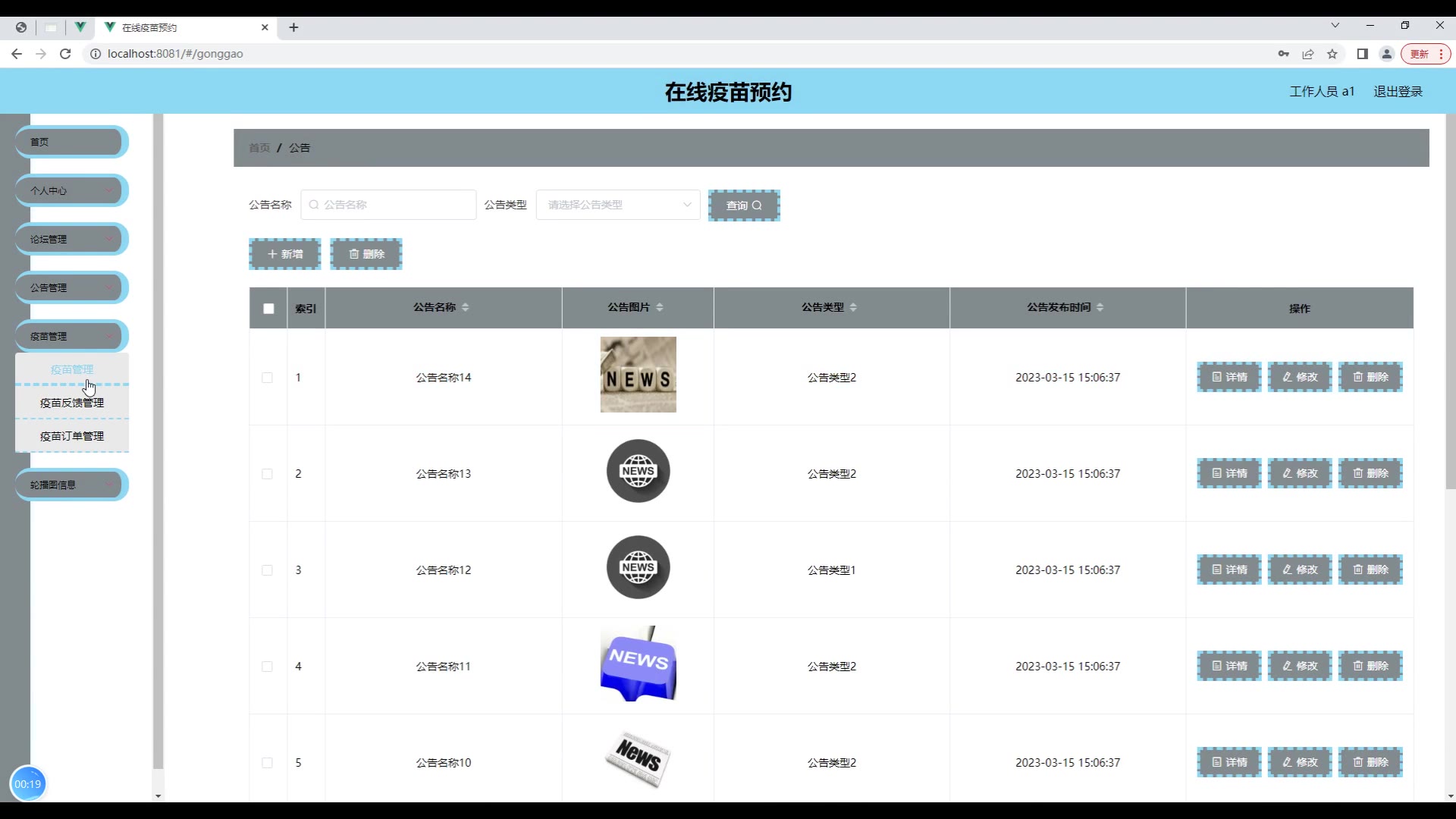Sort table by 公告名称 column arrows
Image resolution: width=1456 pixels, height=819 pixels.
click(466, 307)
